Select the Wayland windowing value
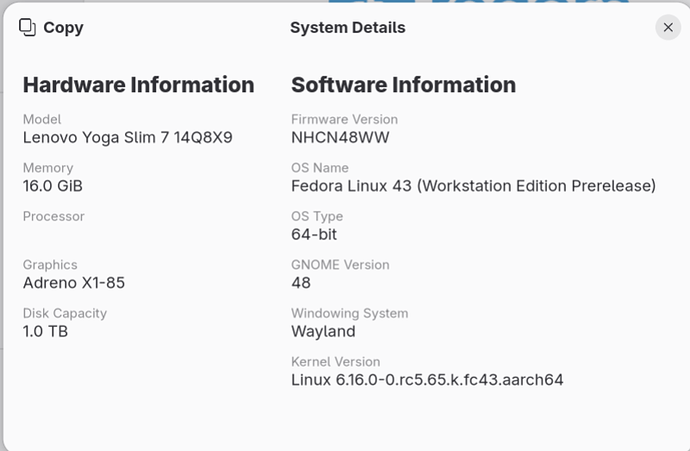This screenshot has height=451, width=690. [x=323, y=331]
